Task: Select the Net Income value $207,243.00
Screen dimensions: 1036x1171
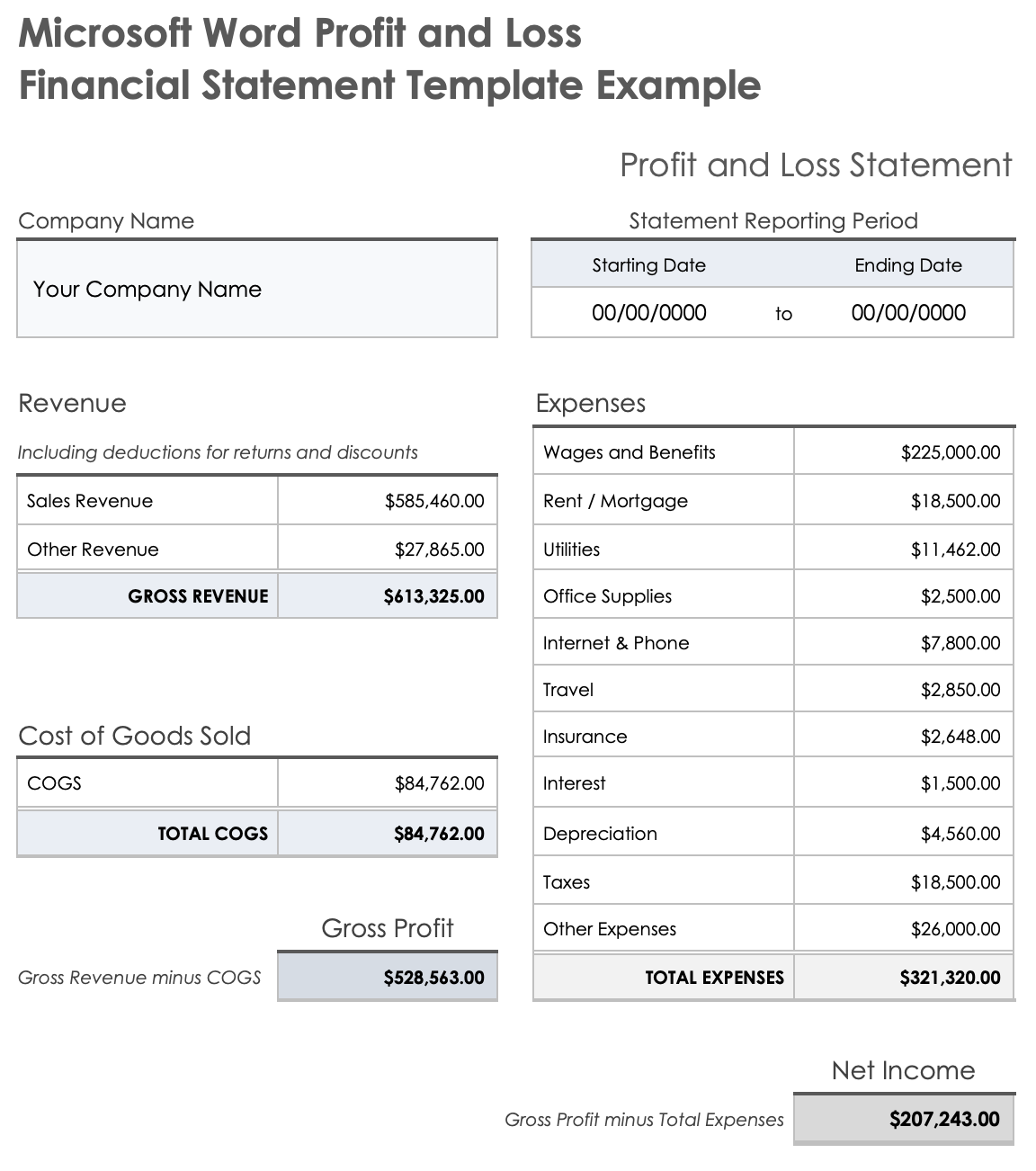Action: (x=944, y=1120)
